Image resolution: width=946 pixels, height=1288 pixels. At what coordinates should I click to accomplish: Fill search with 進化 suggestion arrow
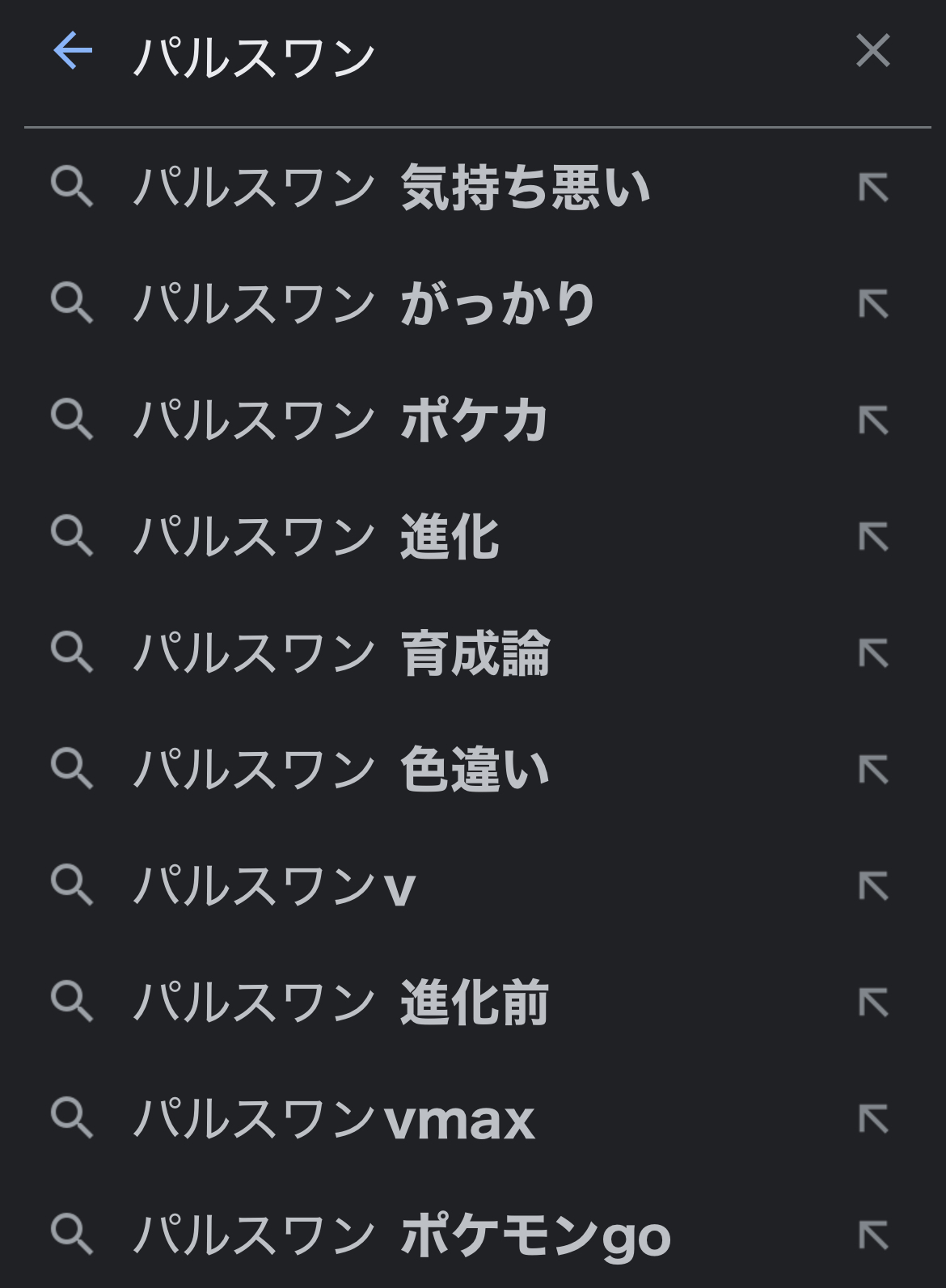point(873,537)
